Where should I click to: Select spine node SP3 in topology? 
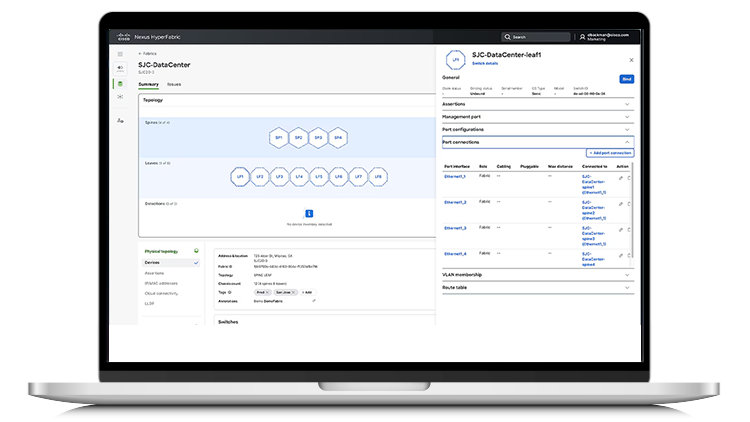[x=318, y=138]
